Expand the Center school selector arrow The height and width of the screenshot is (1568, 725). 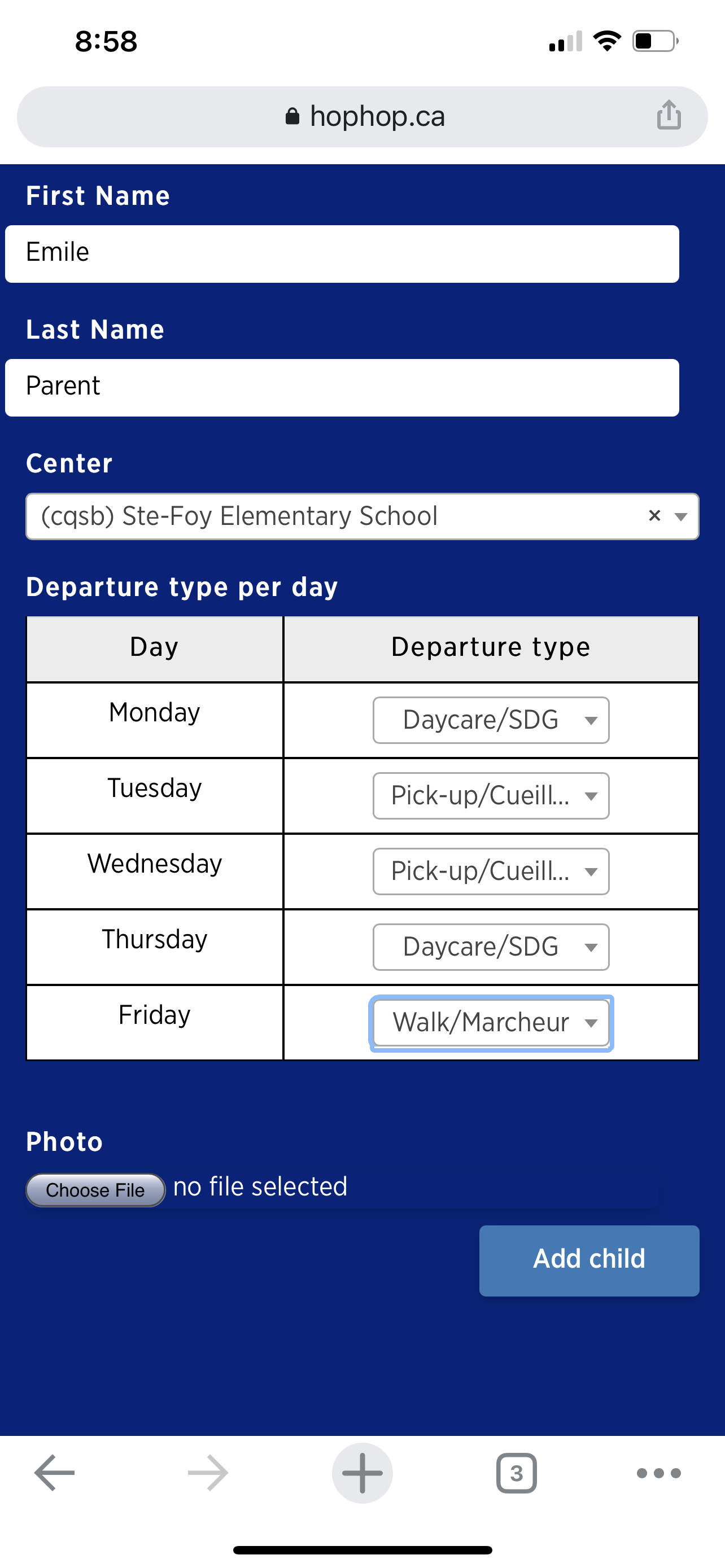tap(681, 517)
